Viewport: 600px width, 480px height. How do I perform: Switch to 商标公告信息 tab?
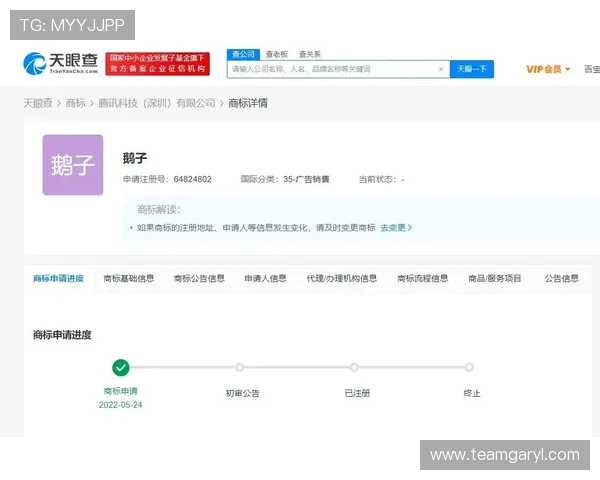199,279
